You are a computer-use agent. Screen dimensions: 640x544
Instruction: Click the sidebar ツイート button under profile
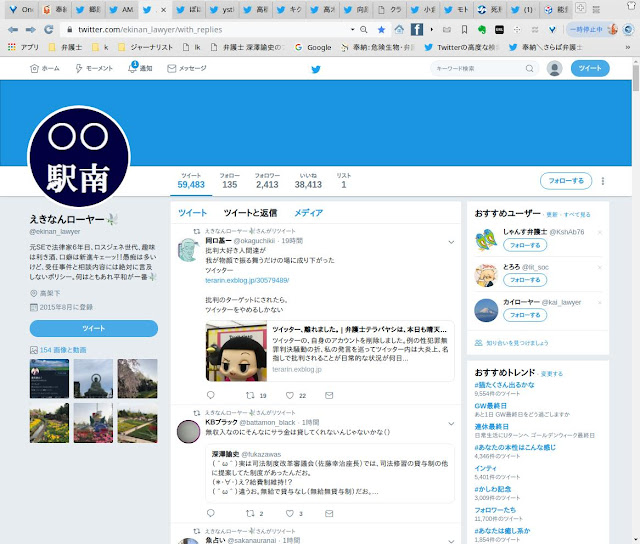93,329
